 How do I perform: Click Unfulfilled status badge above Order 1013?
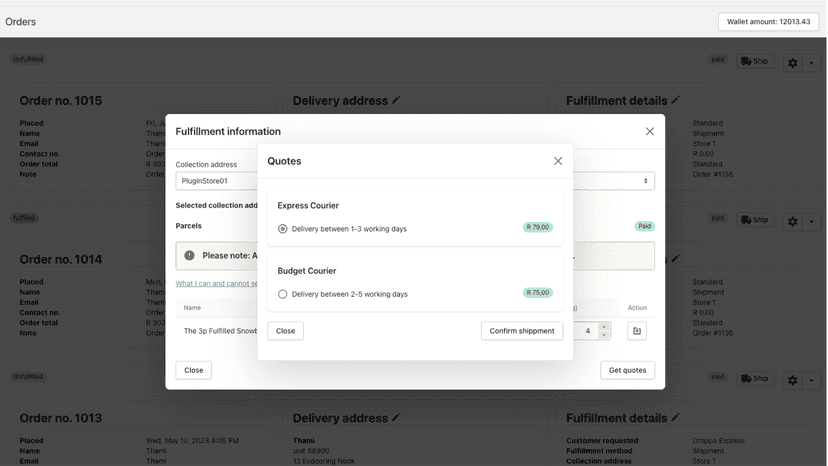pos(28,377)
